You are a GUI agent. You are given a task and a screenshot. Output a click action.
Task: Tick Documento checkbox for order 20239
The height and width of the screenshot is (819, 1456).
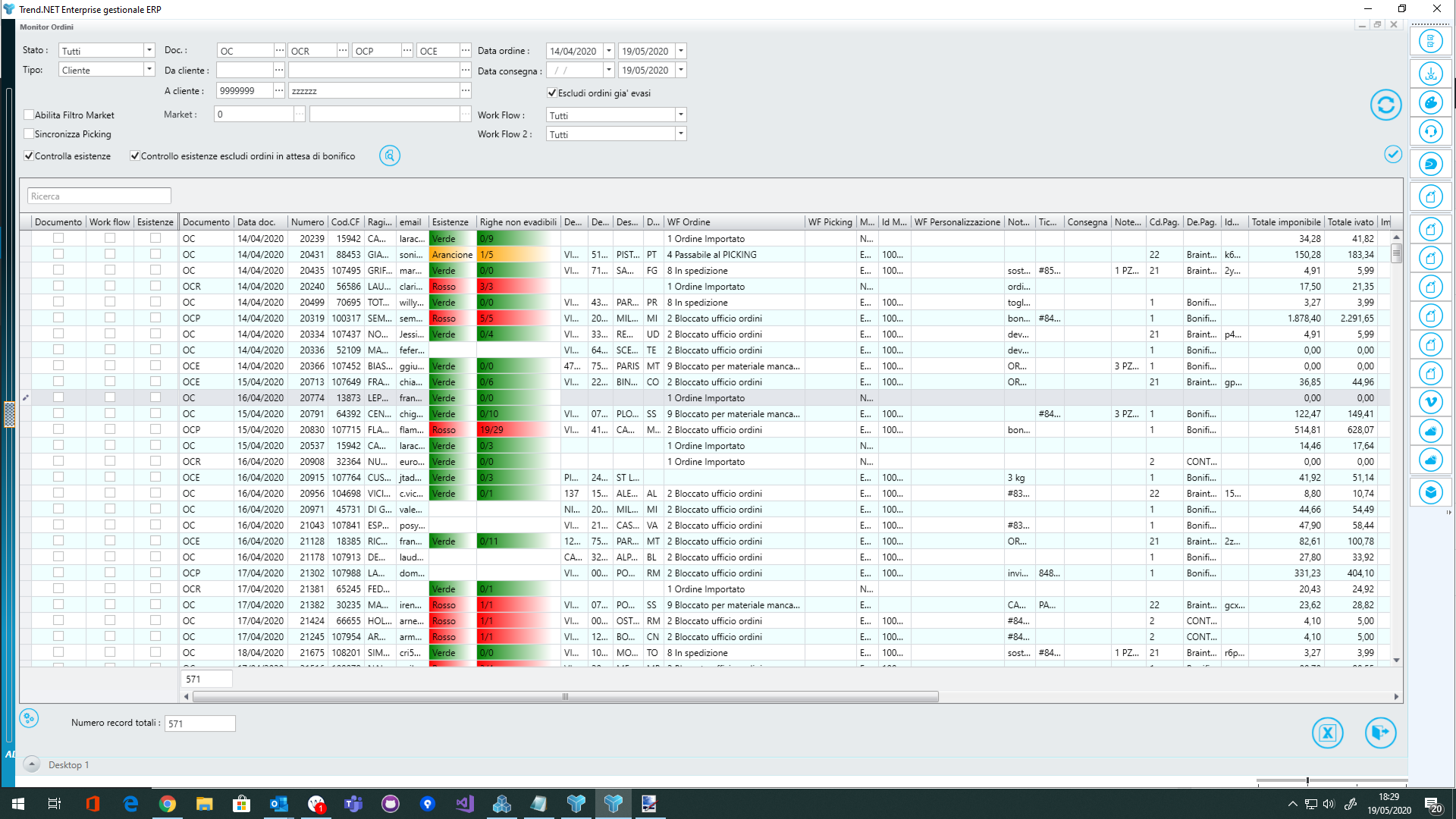pos(58,238)
